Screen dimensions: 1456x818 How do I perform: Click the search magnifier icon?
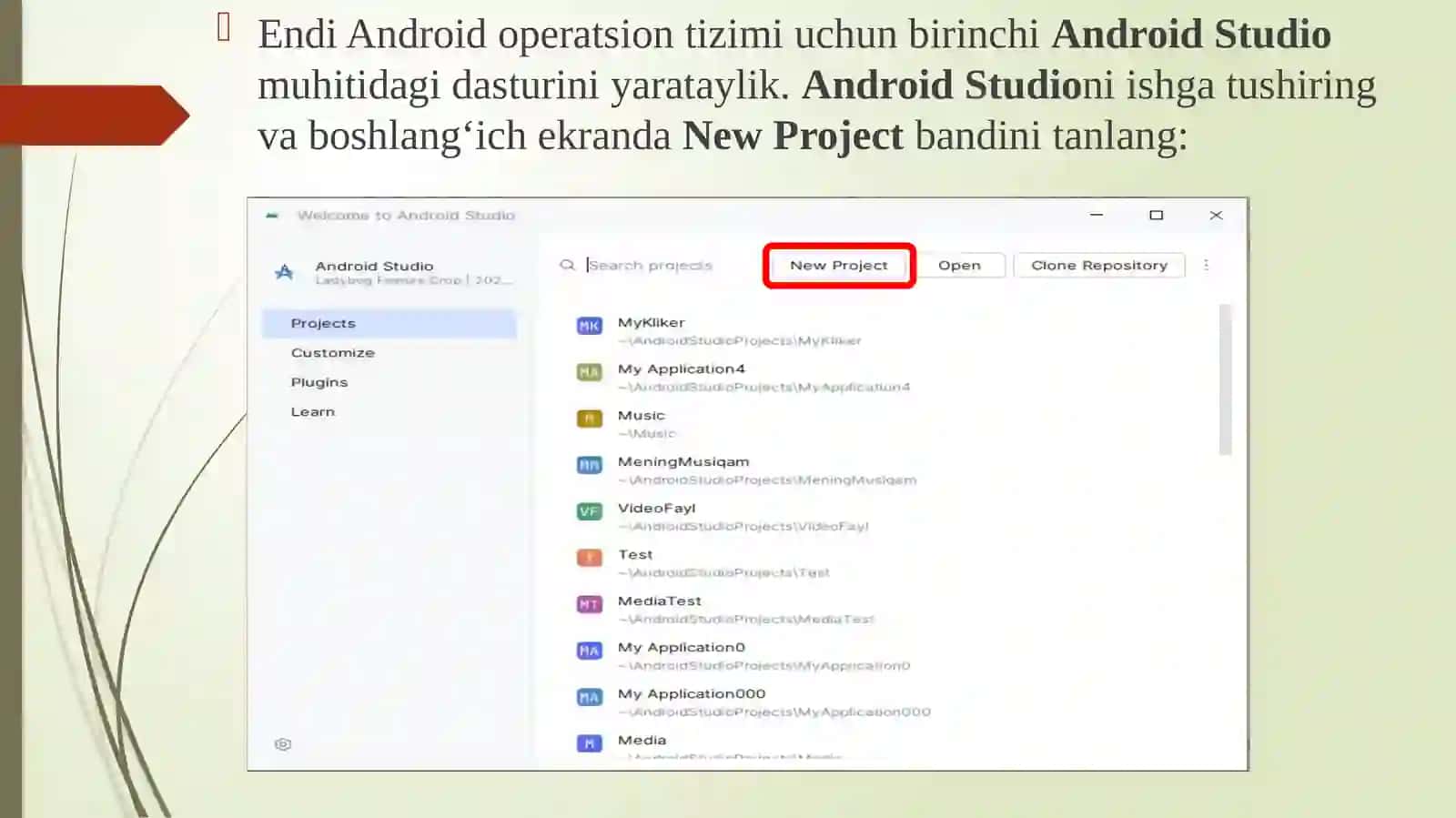pos(567,265)
